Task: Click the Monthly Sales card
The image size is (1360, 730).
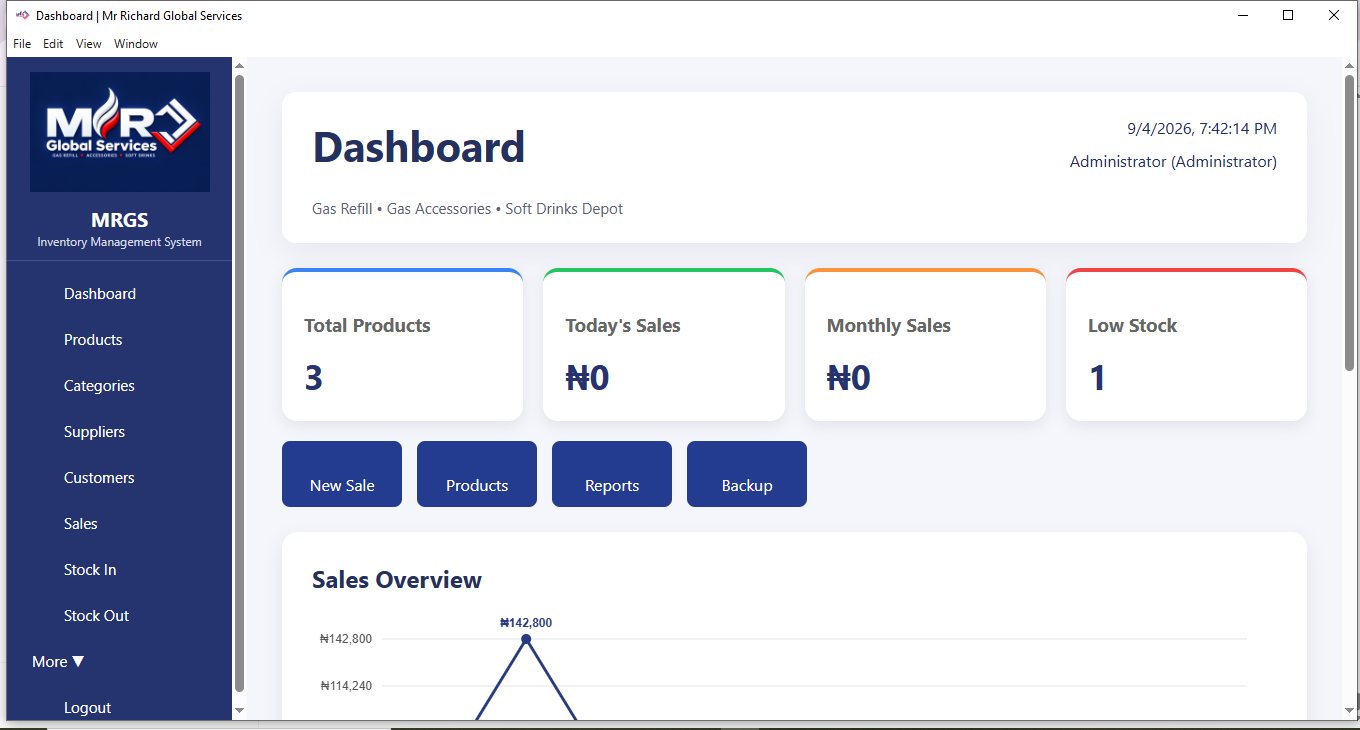Action: [925, 345]
